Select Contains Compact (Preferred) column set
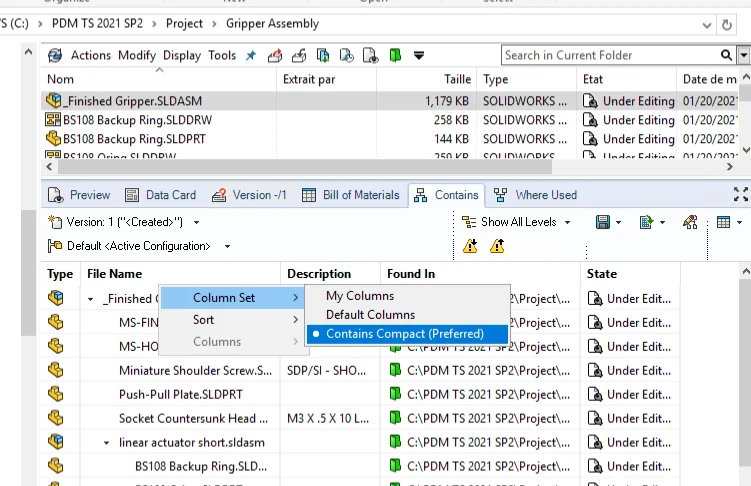Image resolution: width=751 pixels, height=486 pixels. pos(405,334)
